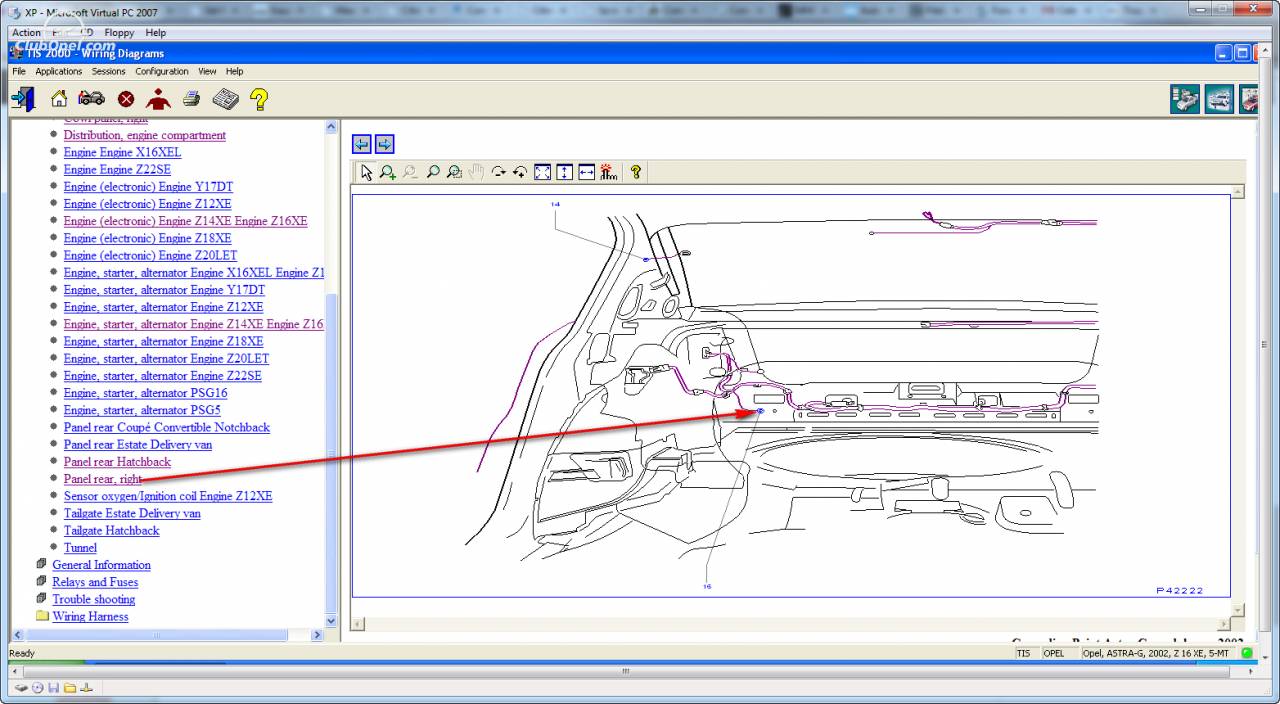The height and width of the screenshot is (704, 1280).
Task: Click the tree panel scroll up arrow
Action: 332,127
